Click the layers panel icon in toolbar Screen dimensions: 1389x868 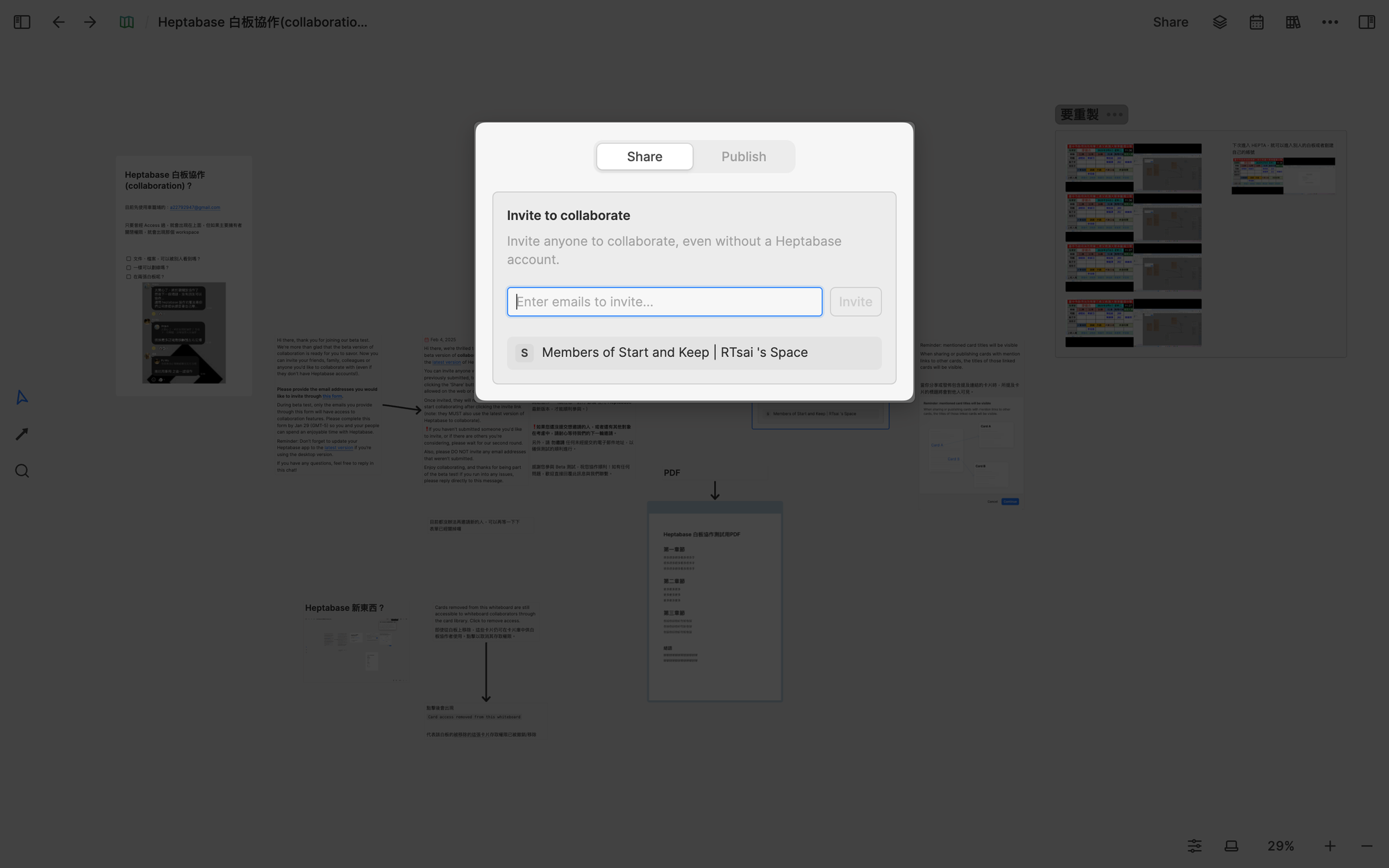1219,22
